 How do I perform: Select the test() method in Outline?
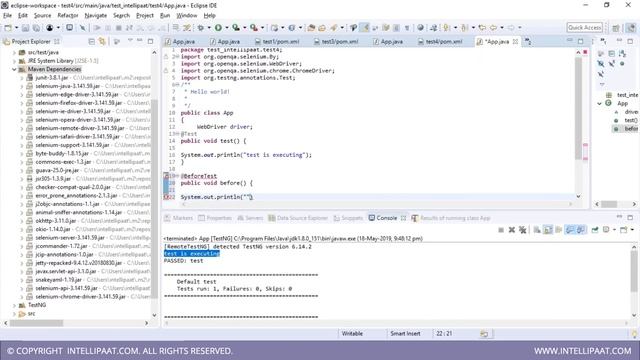pos(630,120)
